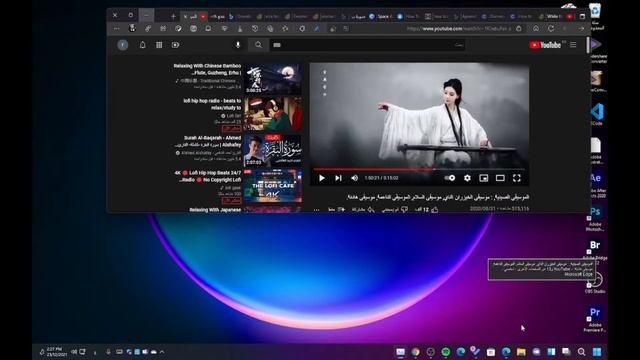Save video to playlist button

(341, 209)
